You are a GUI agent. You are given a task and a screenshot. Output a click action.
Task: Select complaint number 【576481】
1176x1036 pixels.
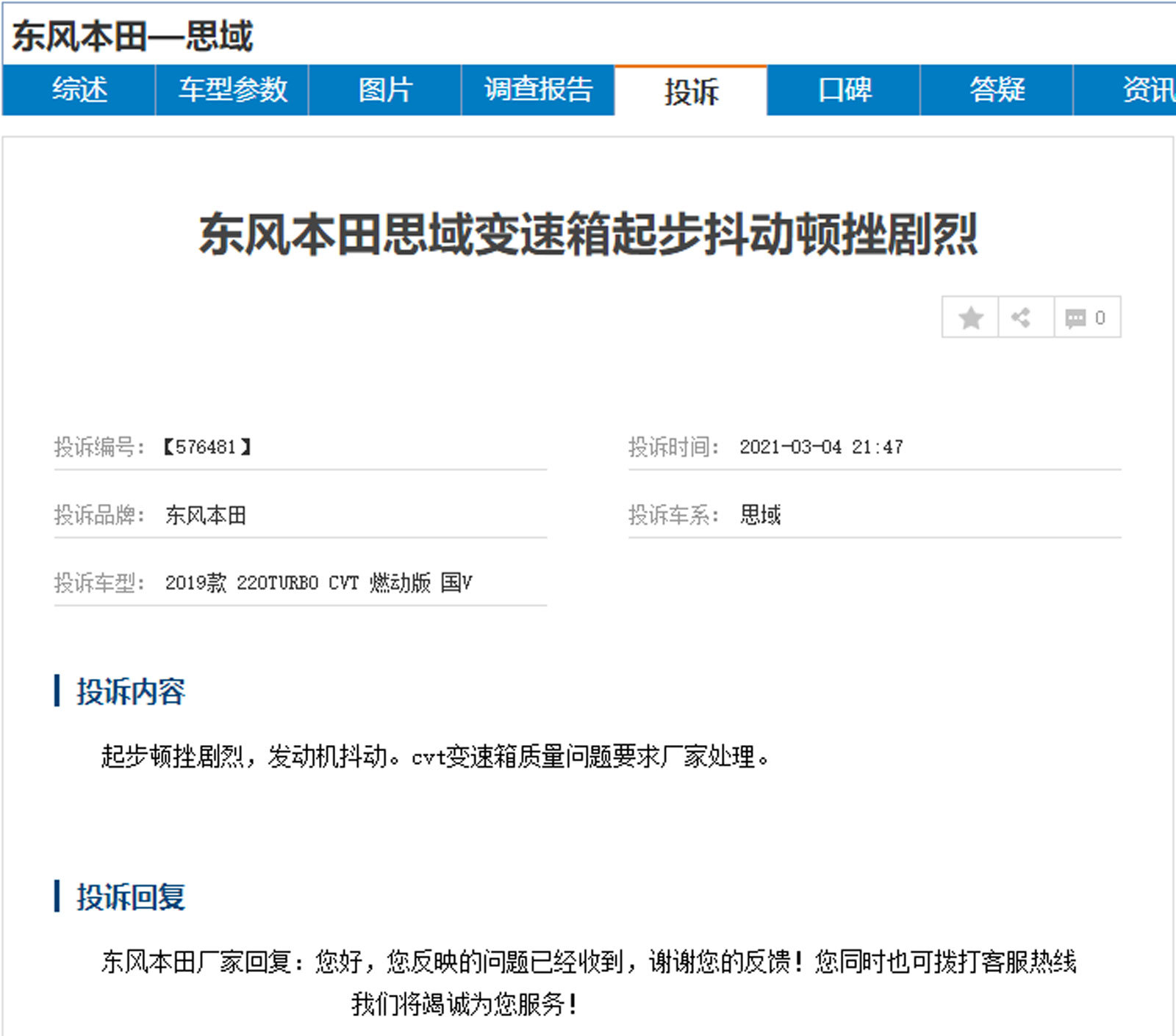[207, 447]
